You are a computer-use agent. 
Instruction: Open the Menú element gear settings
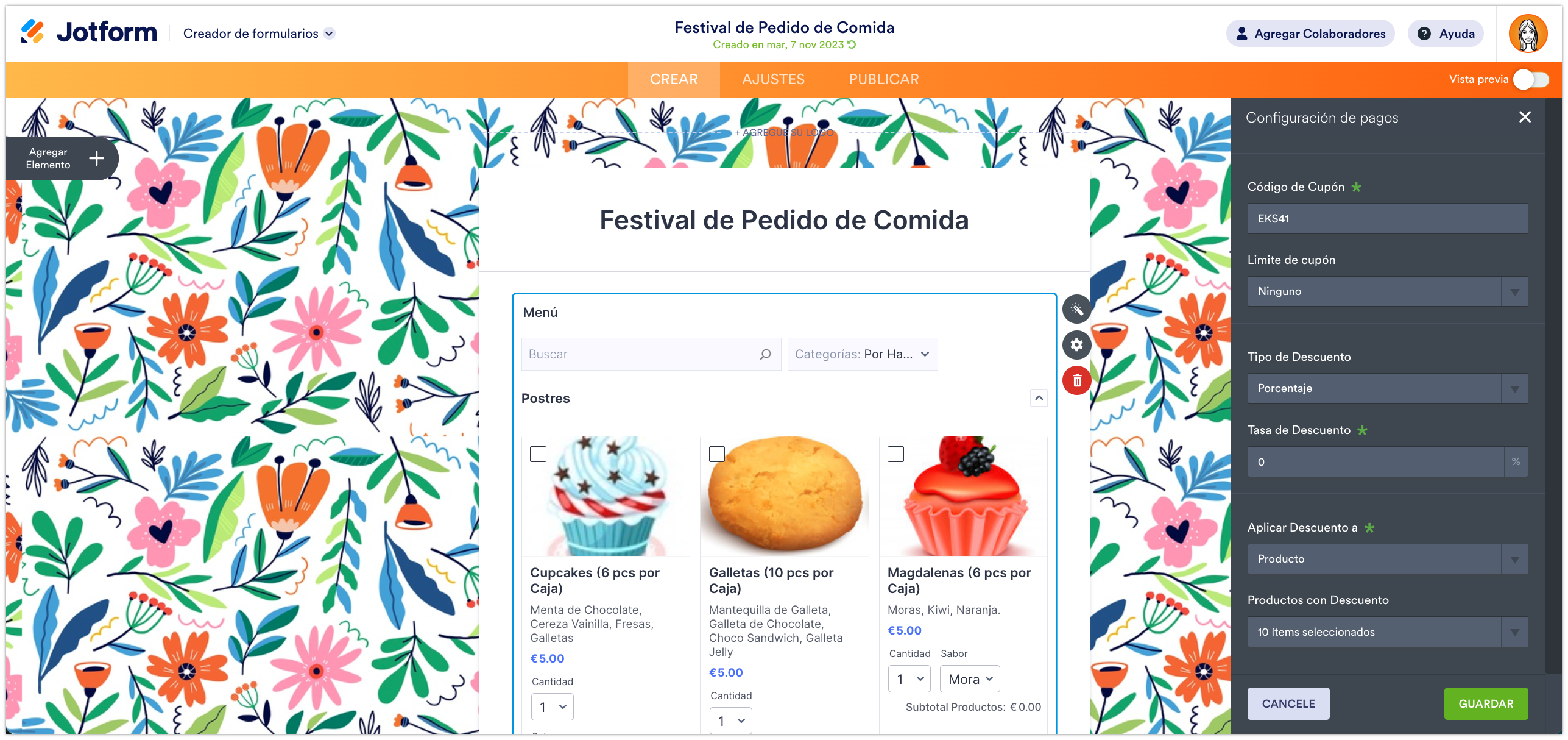[x=1076, y=345]
